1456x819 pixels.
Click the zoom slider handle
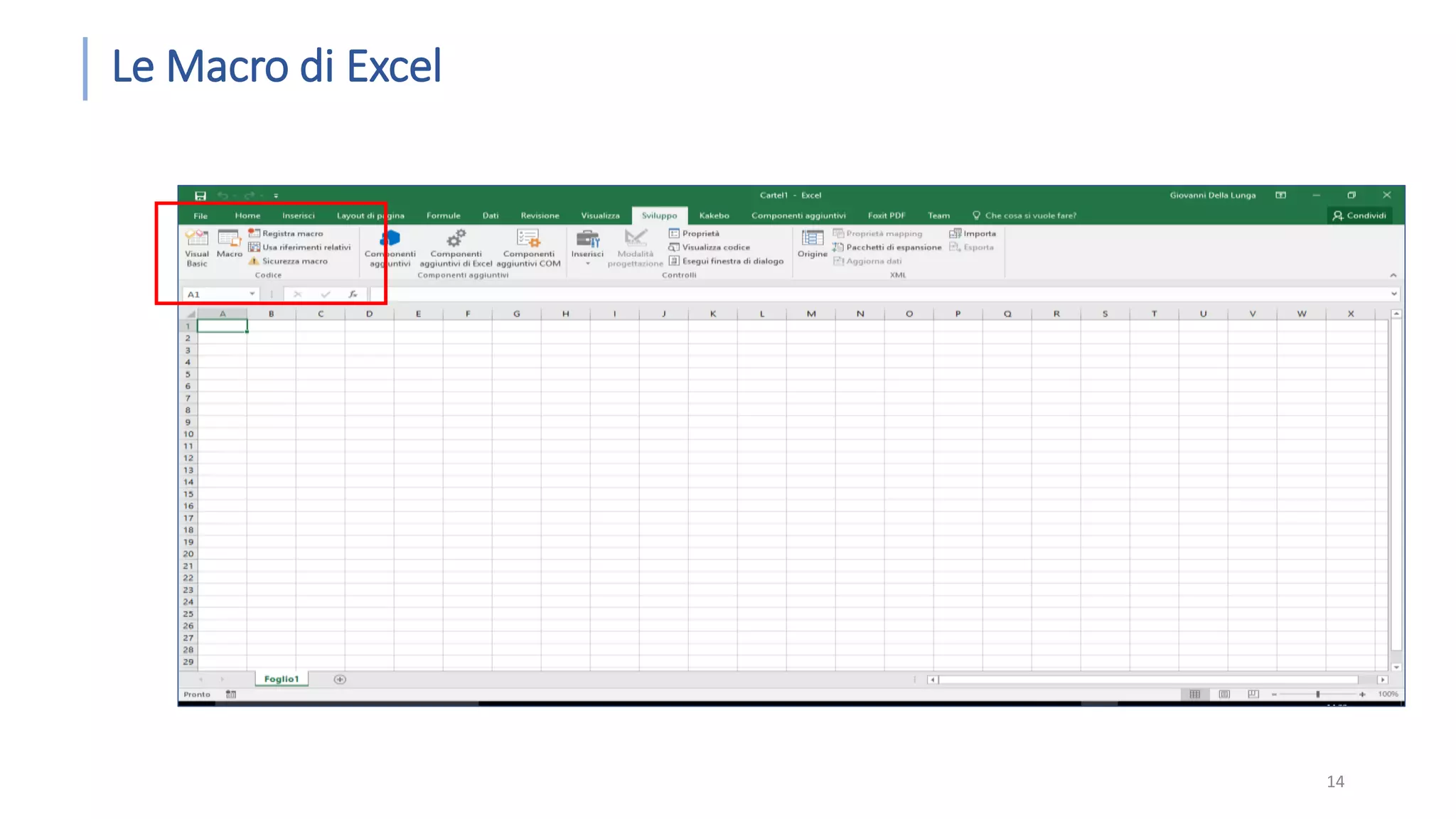pos(1317,695)
